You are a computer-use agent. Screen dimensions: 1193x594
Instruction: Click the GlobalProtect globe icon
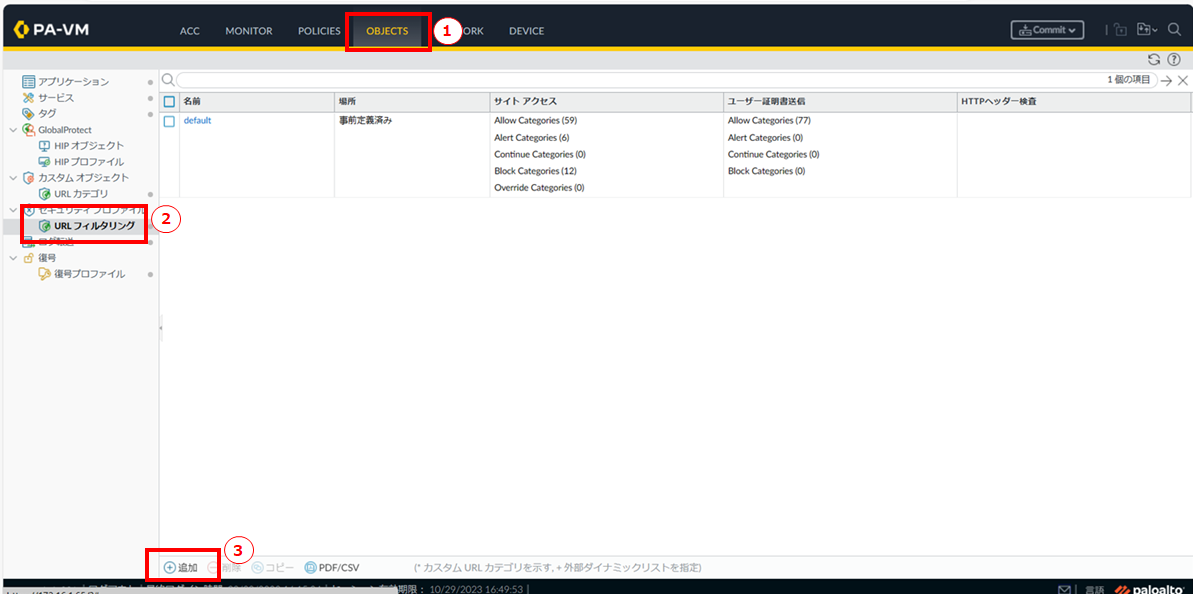pos(29,129)
